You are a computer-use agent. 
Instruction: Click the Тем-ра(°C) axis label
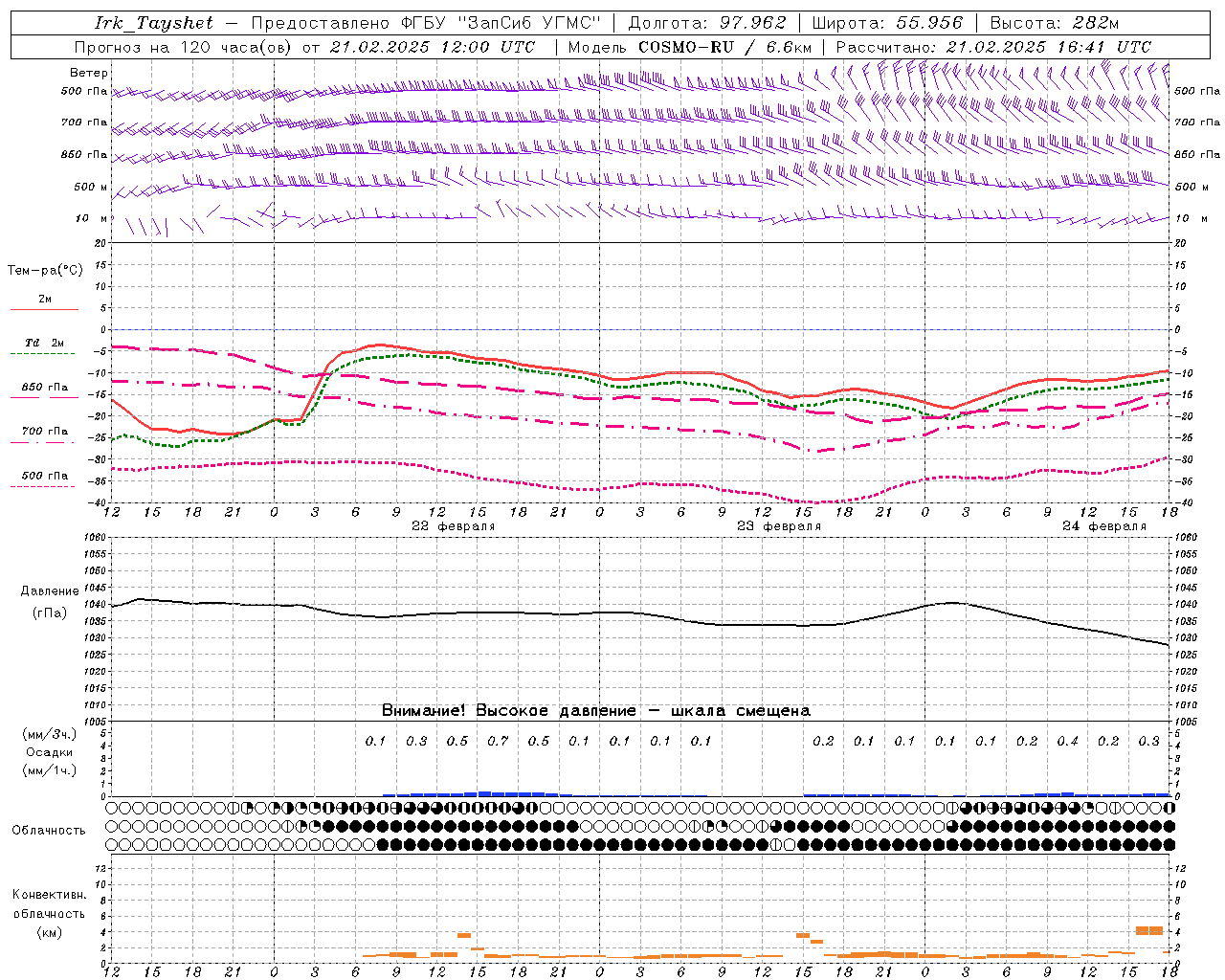(x=45, y=270)
